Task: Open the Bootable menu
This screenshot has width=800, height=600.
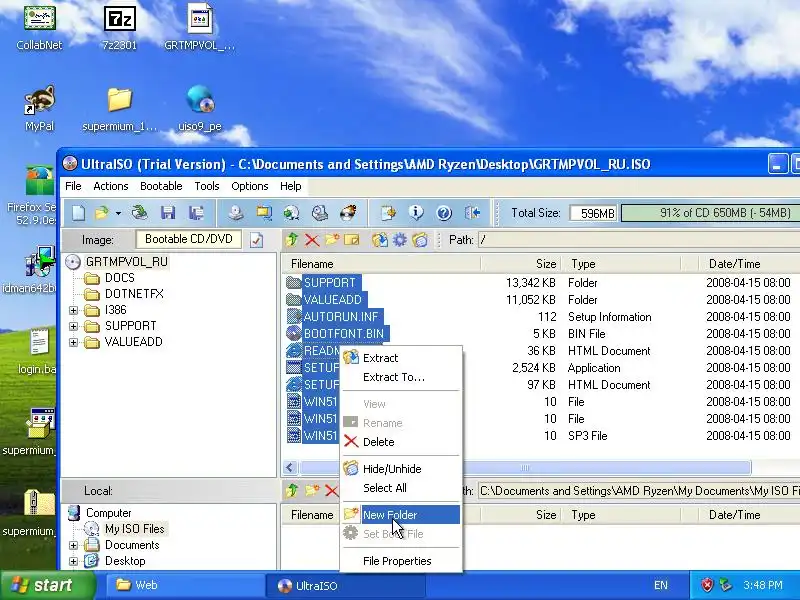Action: 161,186
